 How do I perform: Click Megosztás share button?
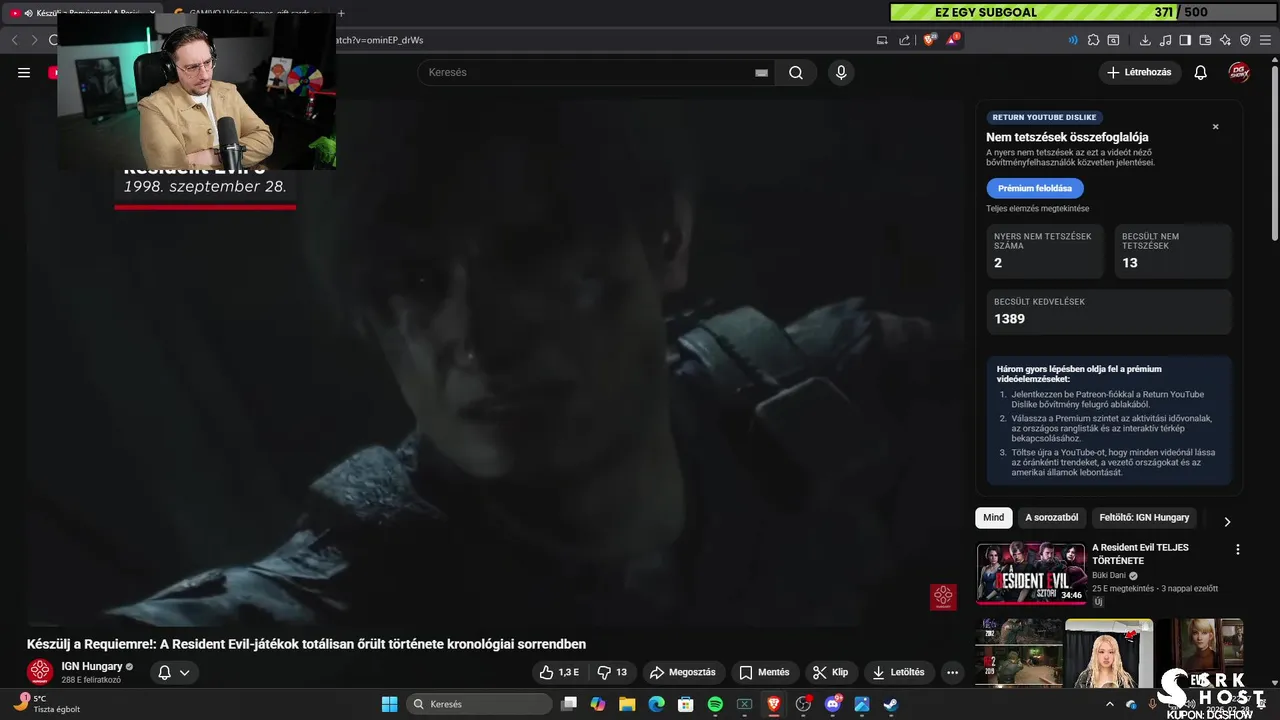683,672
